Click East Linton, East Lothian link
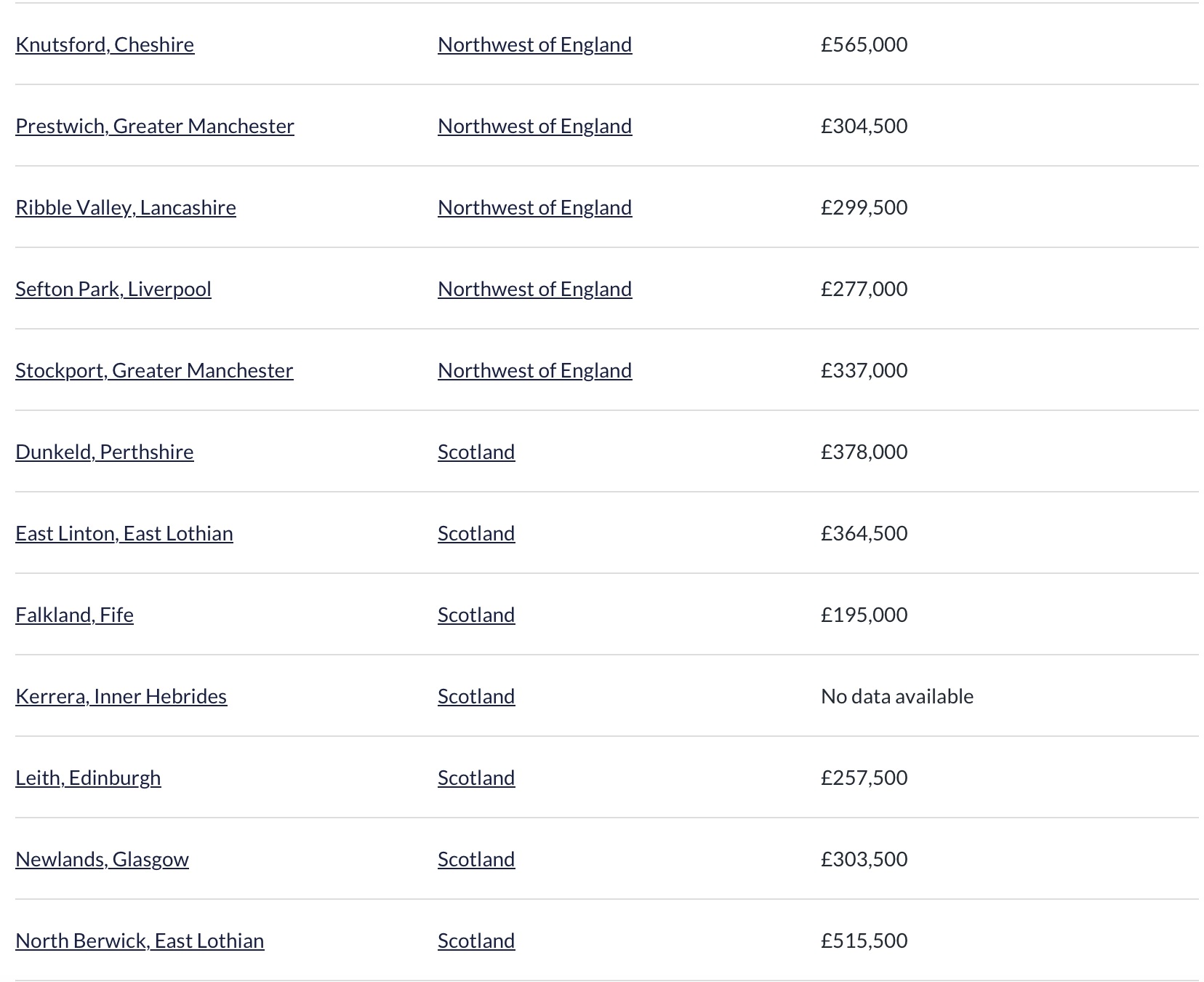Screen dimensions: 1204x982 [124, 533]
